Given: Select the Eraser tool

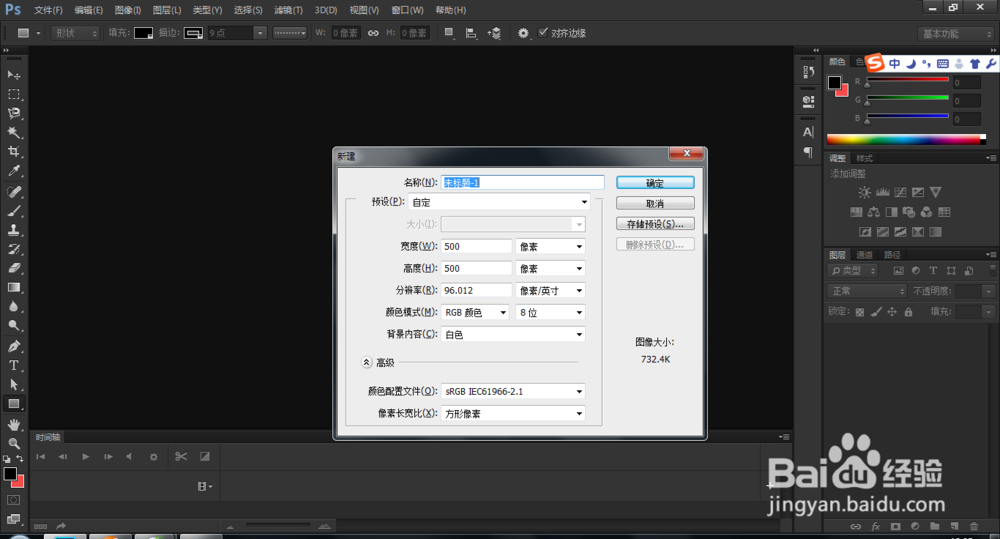Looking at the screenshot, I should 13,269.
